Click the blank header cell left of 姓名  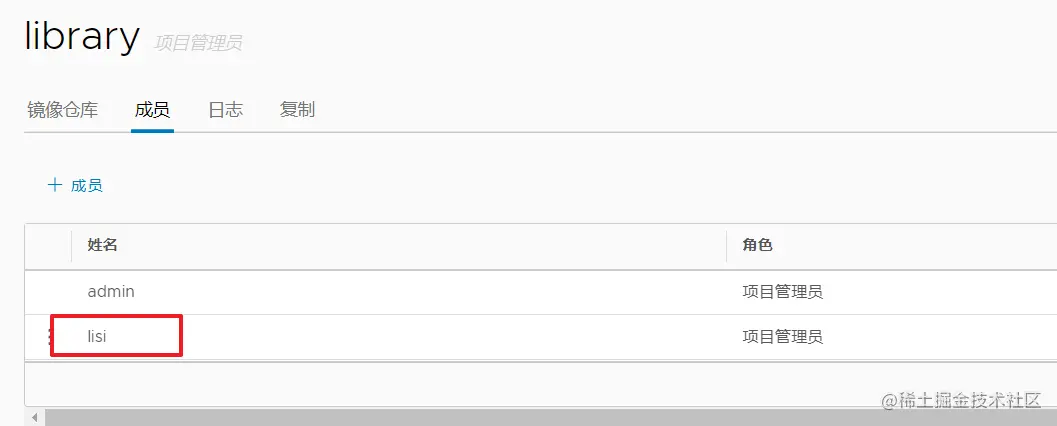point(48,246)
